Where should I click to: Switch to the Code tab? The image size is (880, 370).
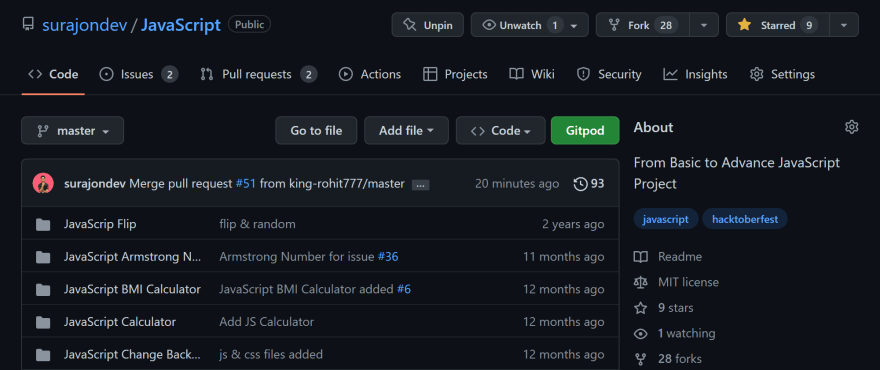[53, 74]
